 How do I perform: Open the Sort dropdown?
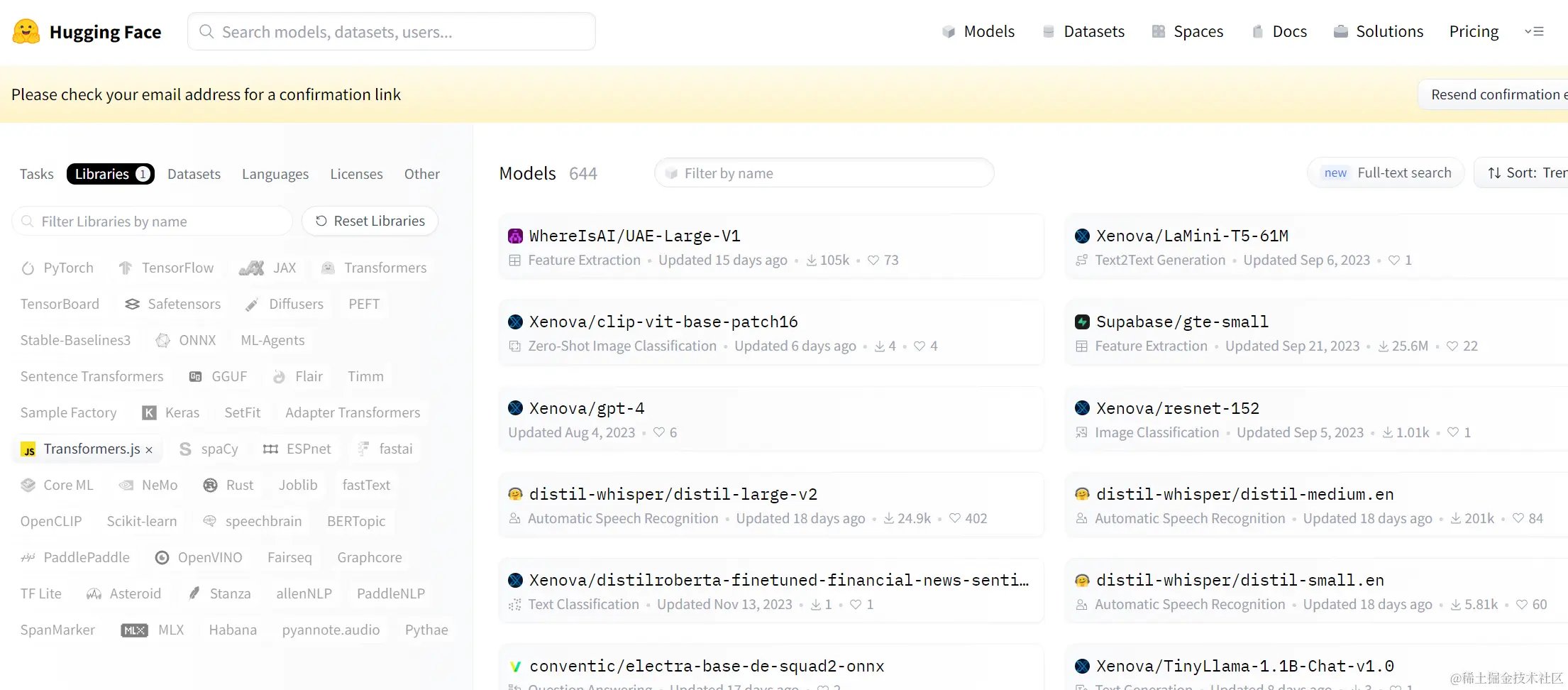(1521, 172)
